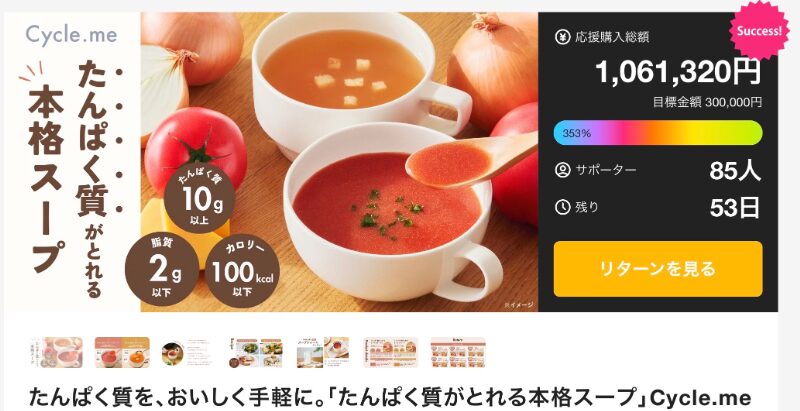Select the last Return list thumbnail
Image resolution: width=800 pixels, height=411 pixels.
[458, 352]
